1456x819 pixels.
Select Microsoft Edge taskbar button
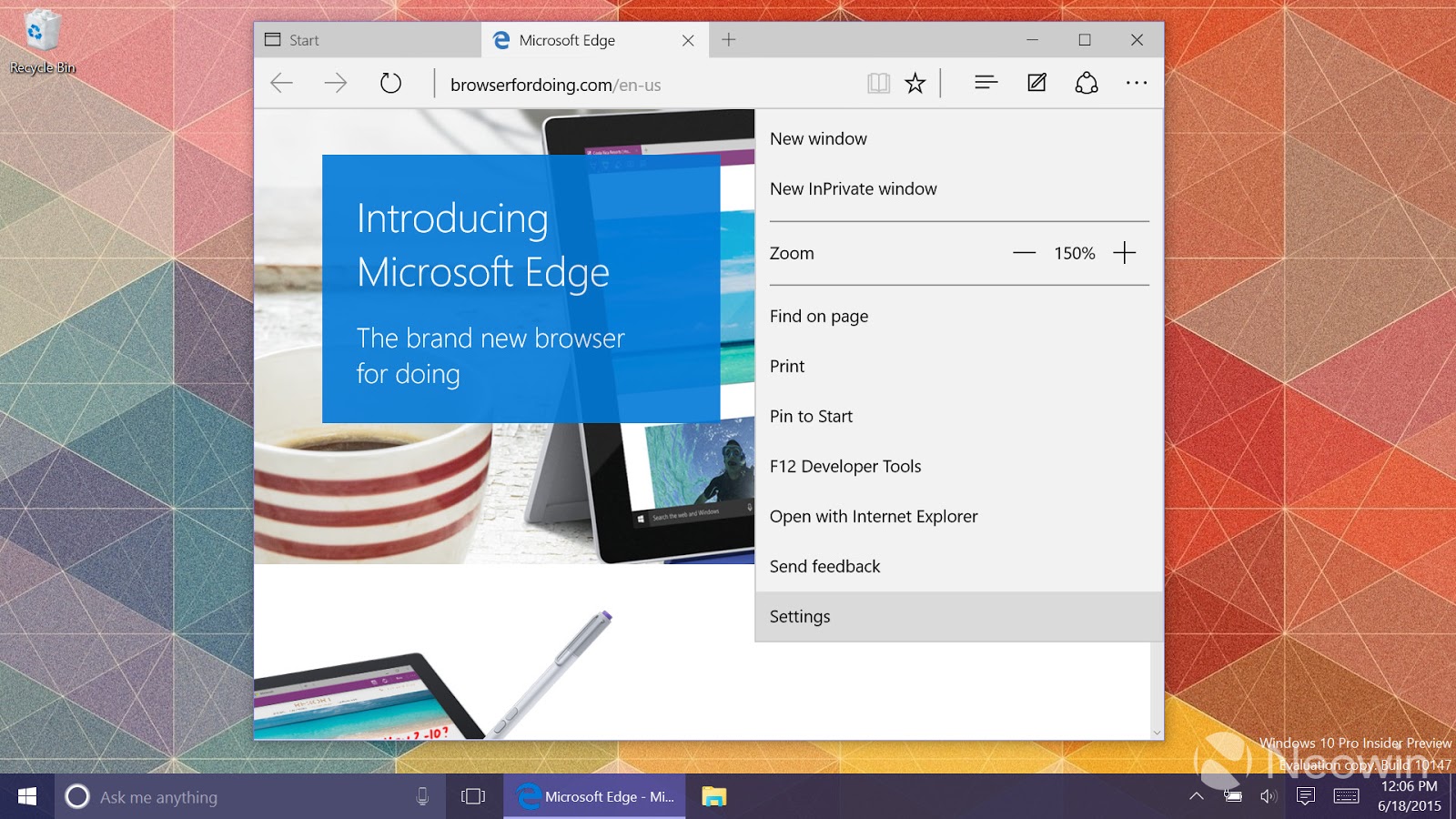click(595, 797)
